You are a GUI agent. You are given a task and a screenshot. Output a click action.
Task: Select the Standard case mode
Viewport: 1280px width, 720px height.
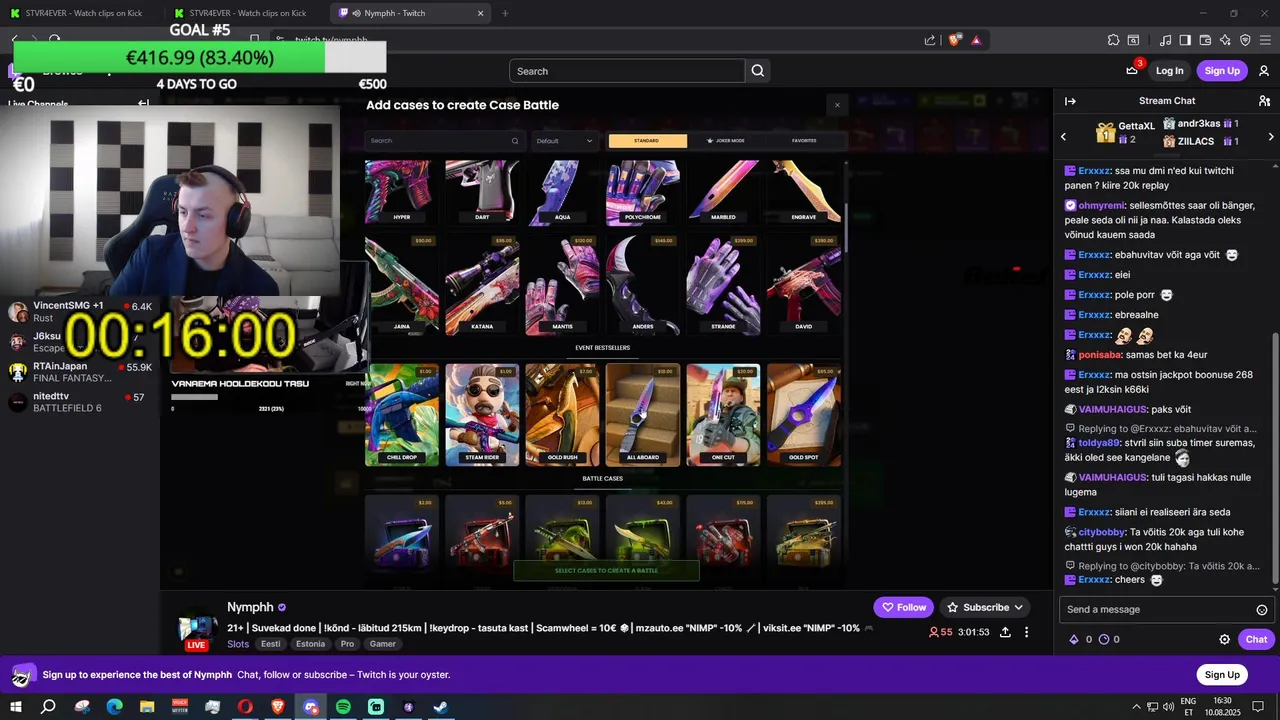point(647,141)
